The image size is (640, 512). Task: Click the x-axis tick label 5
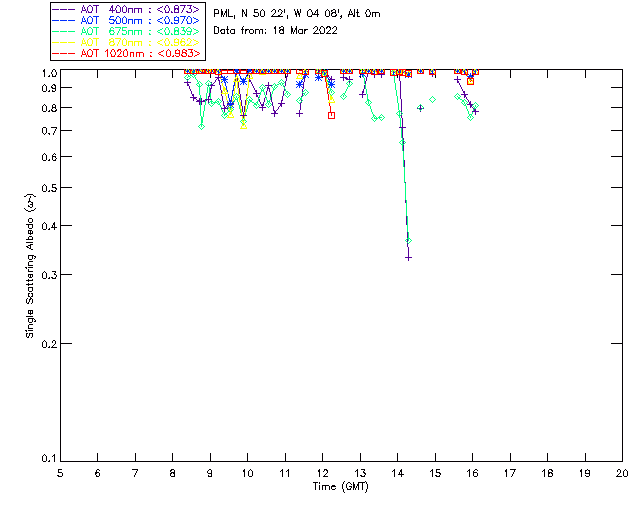60,474
